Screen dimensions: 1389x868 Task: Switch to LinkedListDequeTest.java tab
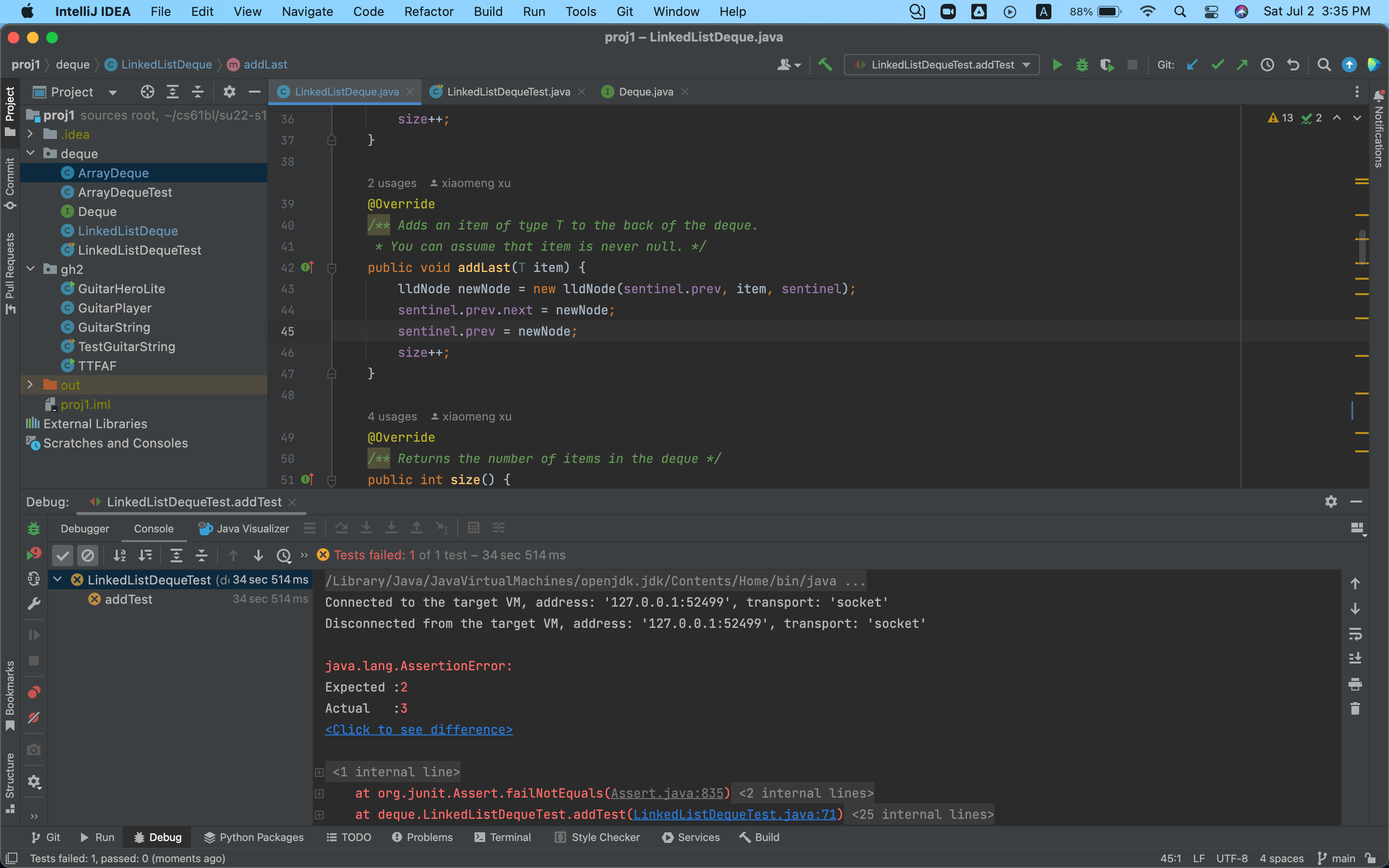[508, 92]
